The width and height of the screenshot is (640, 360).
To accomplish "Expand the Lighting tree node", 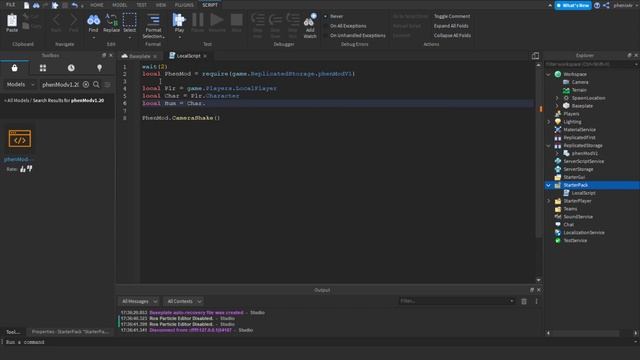I will 549,122.
